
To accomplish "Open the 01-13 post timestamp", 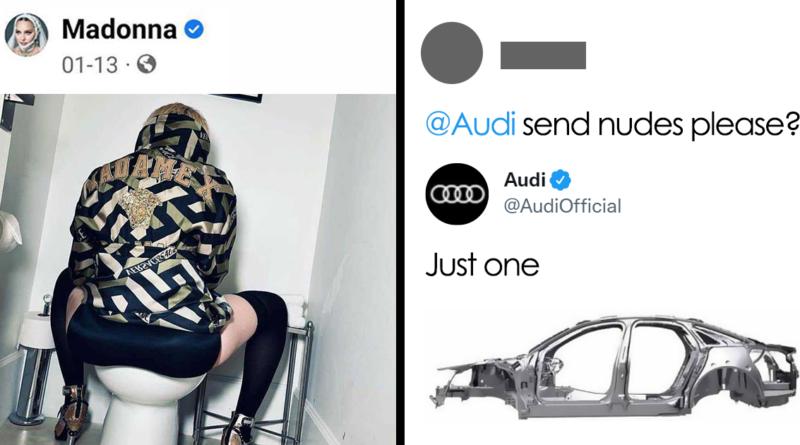I will pyautogui.click(x=90, y=65).
